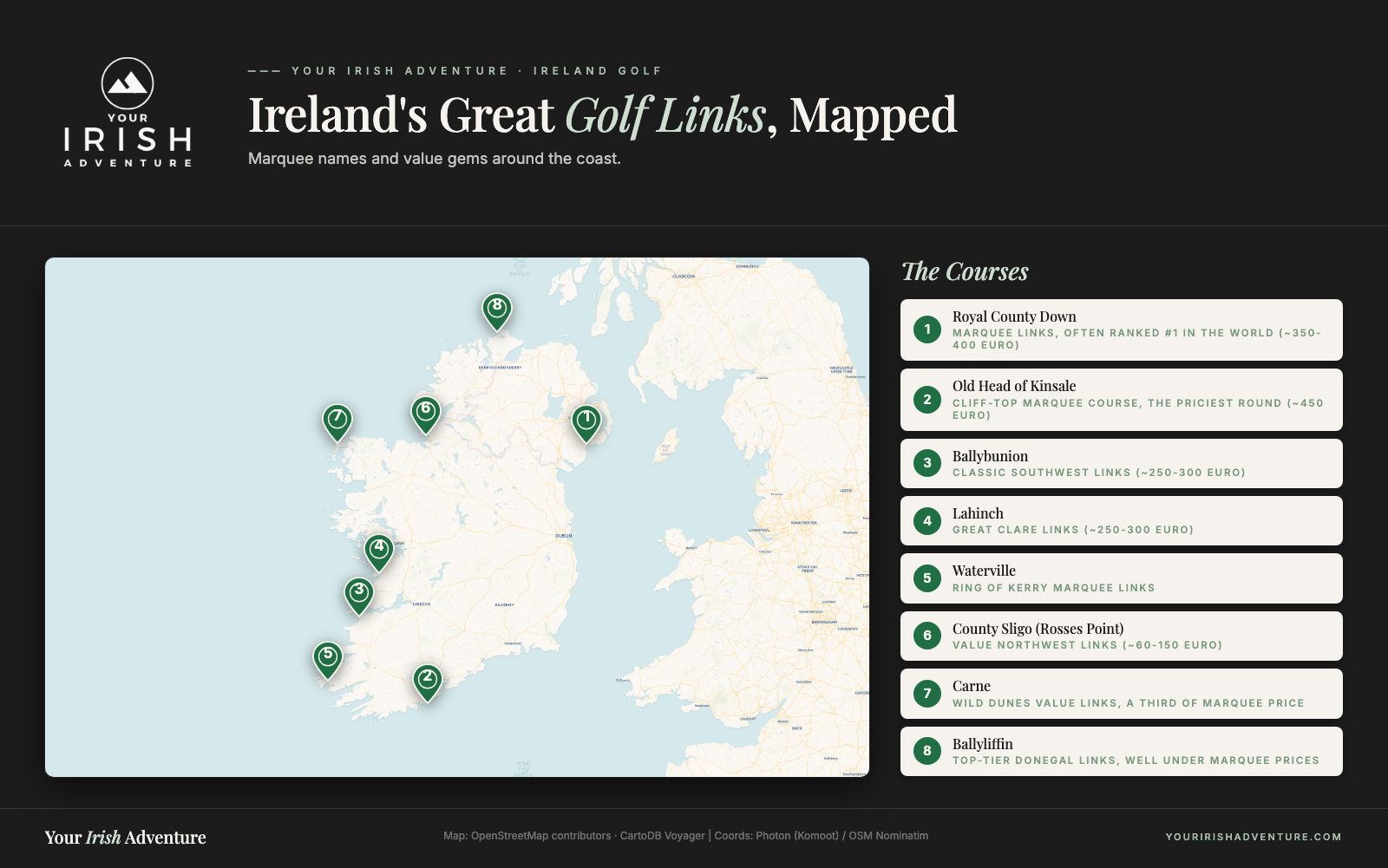This screenshot has height=868, width=1388.
Task: Click the 'Marquee names and value gems' subtitle
Action: 435,159
